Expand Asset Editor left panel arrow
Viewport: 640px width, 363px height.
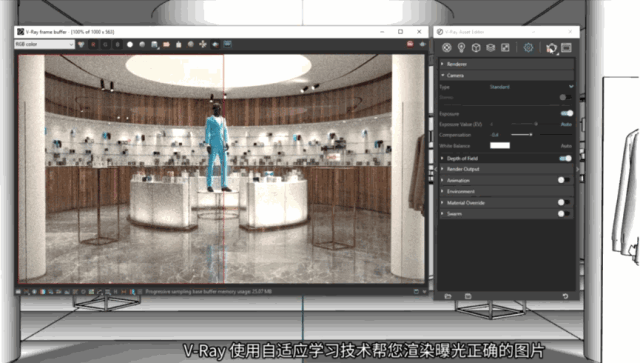click(436, 169)
